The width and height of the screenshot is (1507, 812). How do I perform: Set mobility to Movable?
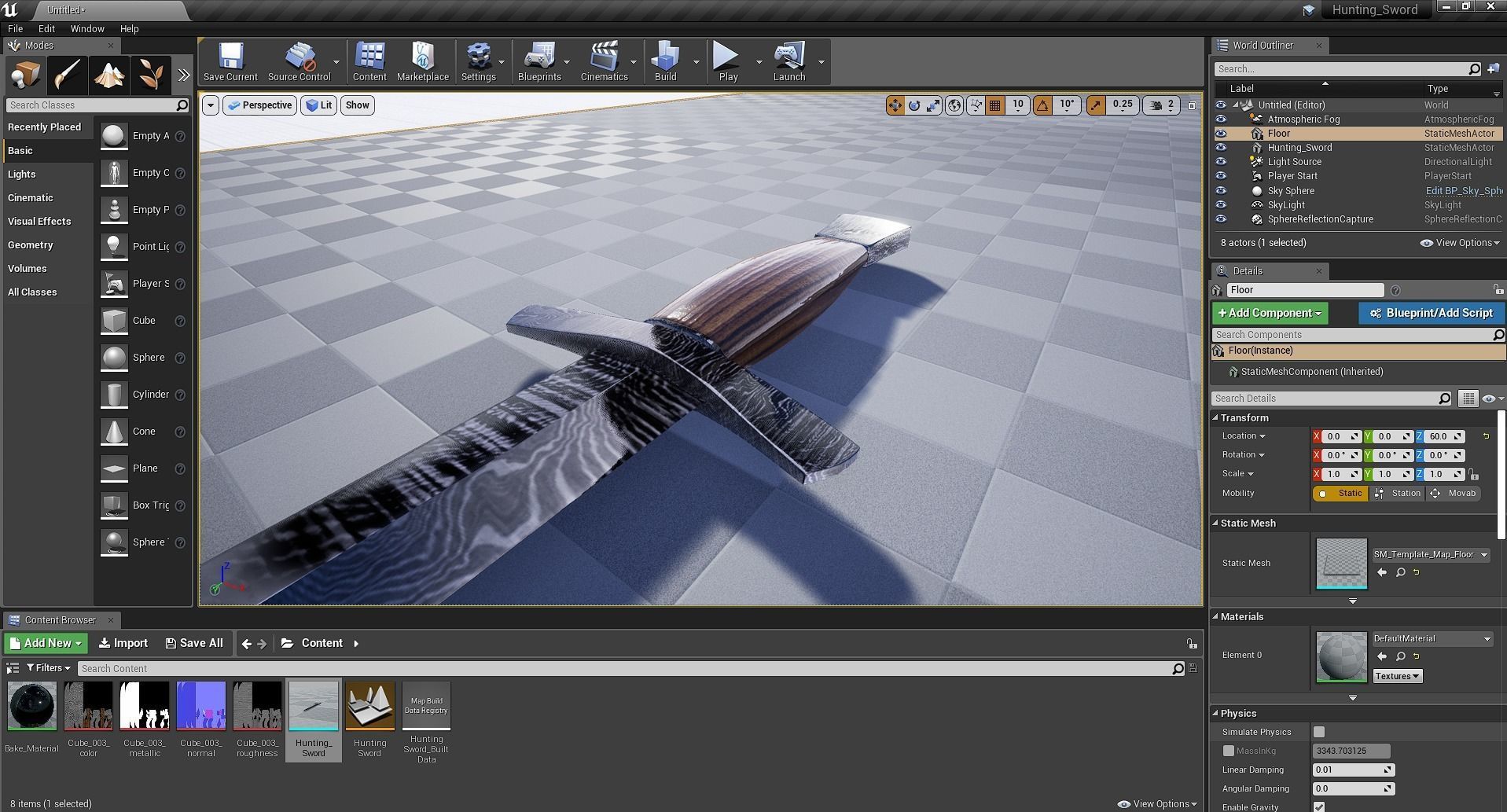1454,494
